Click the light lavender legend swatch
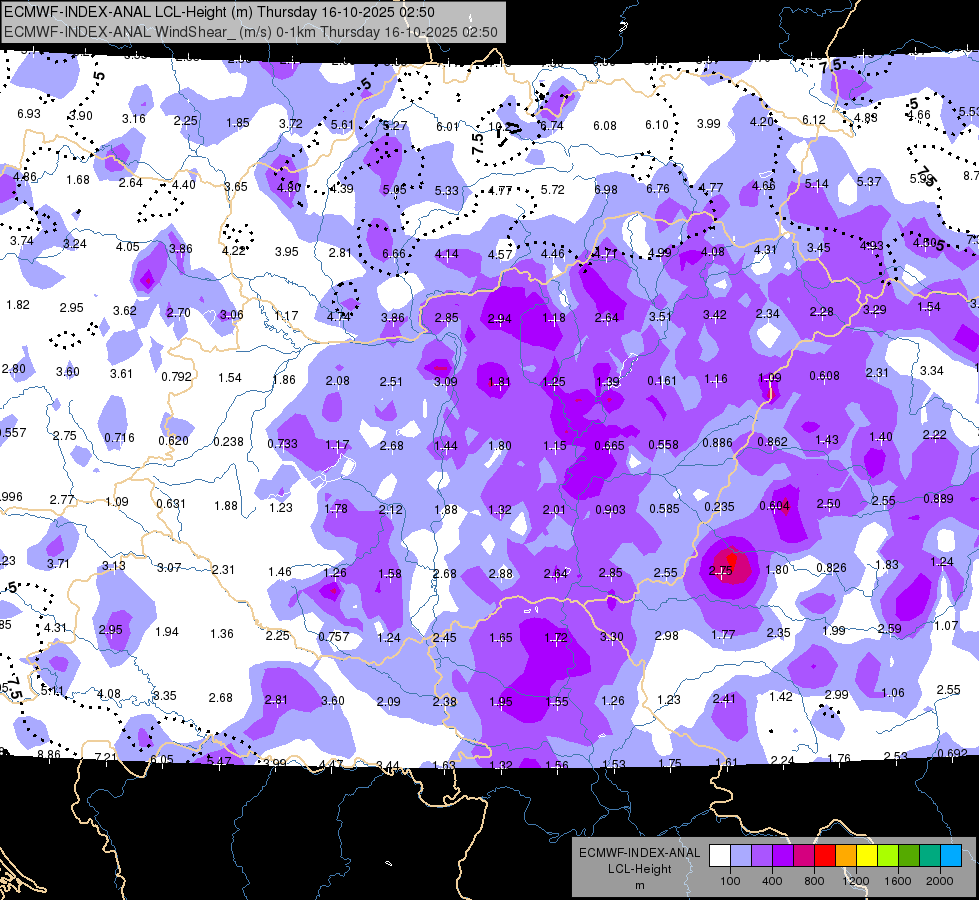 (x=741, y=856)
